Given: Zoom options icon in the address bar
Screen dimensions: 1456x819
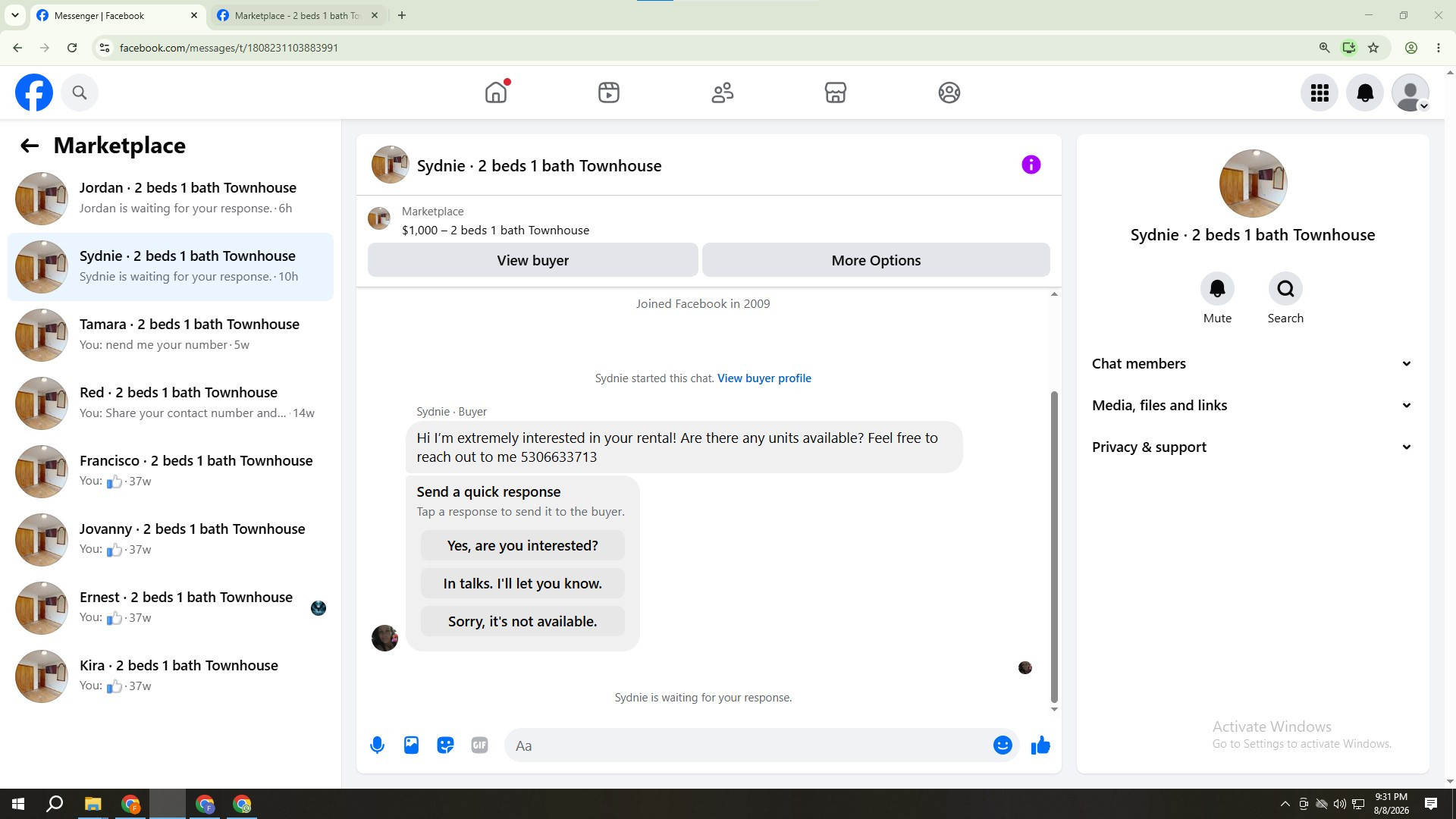Looking at the screenshot, I should [1325, 48].
